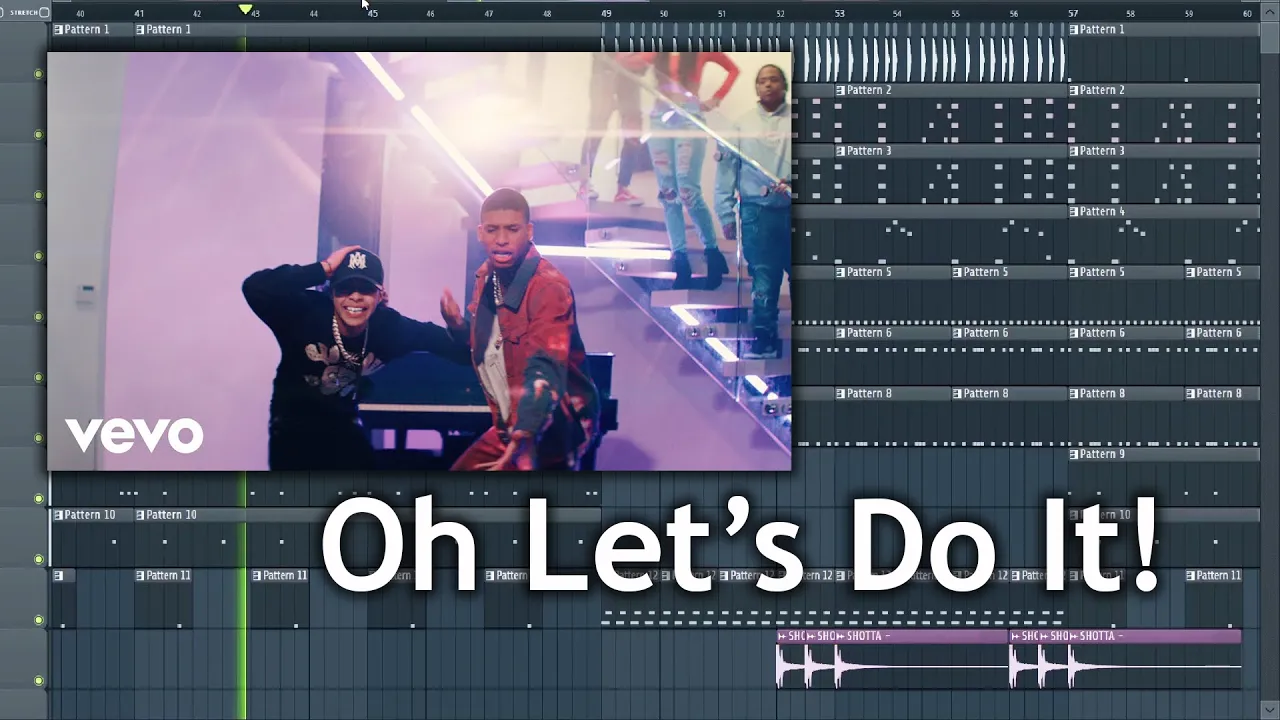Click the yellow playhead marker near bar 43

[245, 9]
